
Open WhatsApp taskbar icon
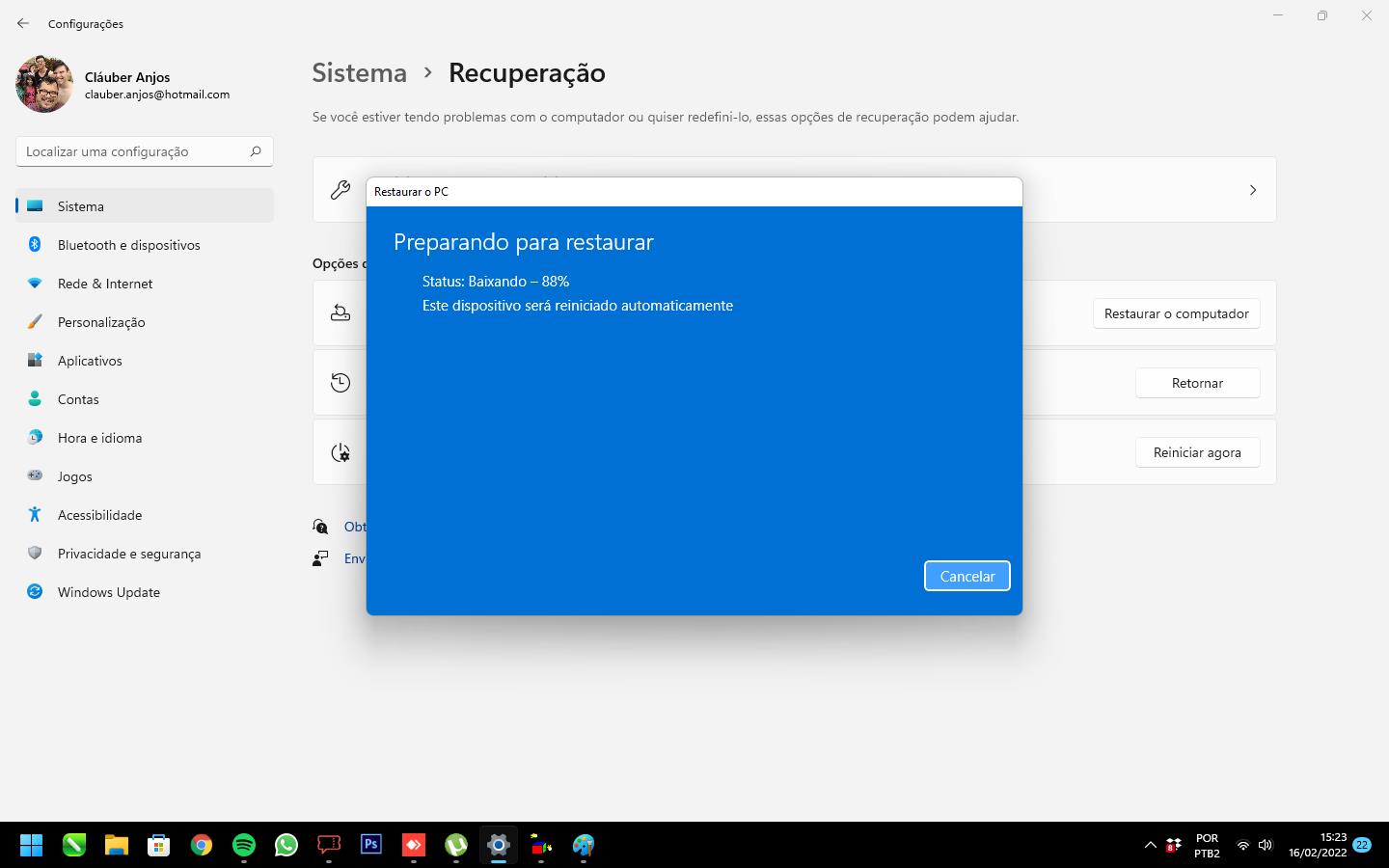(286, 845)
